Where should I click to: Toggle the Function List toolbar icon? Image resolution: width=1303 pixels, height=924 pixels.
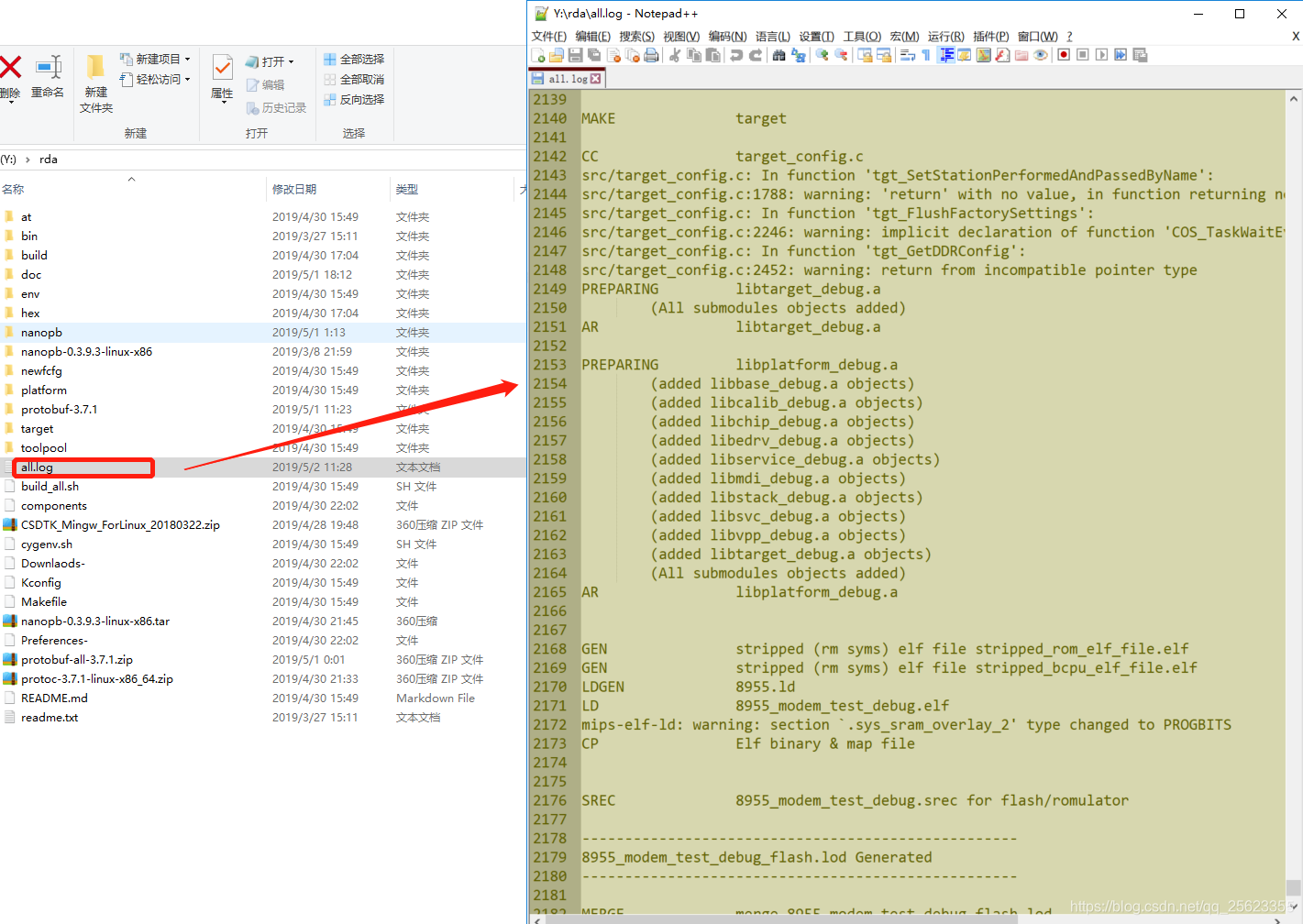(1002, 55)
